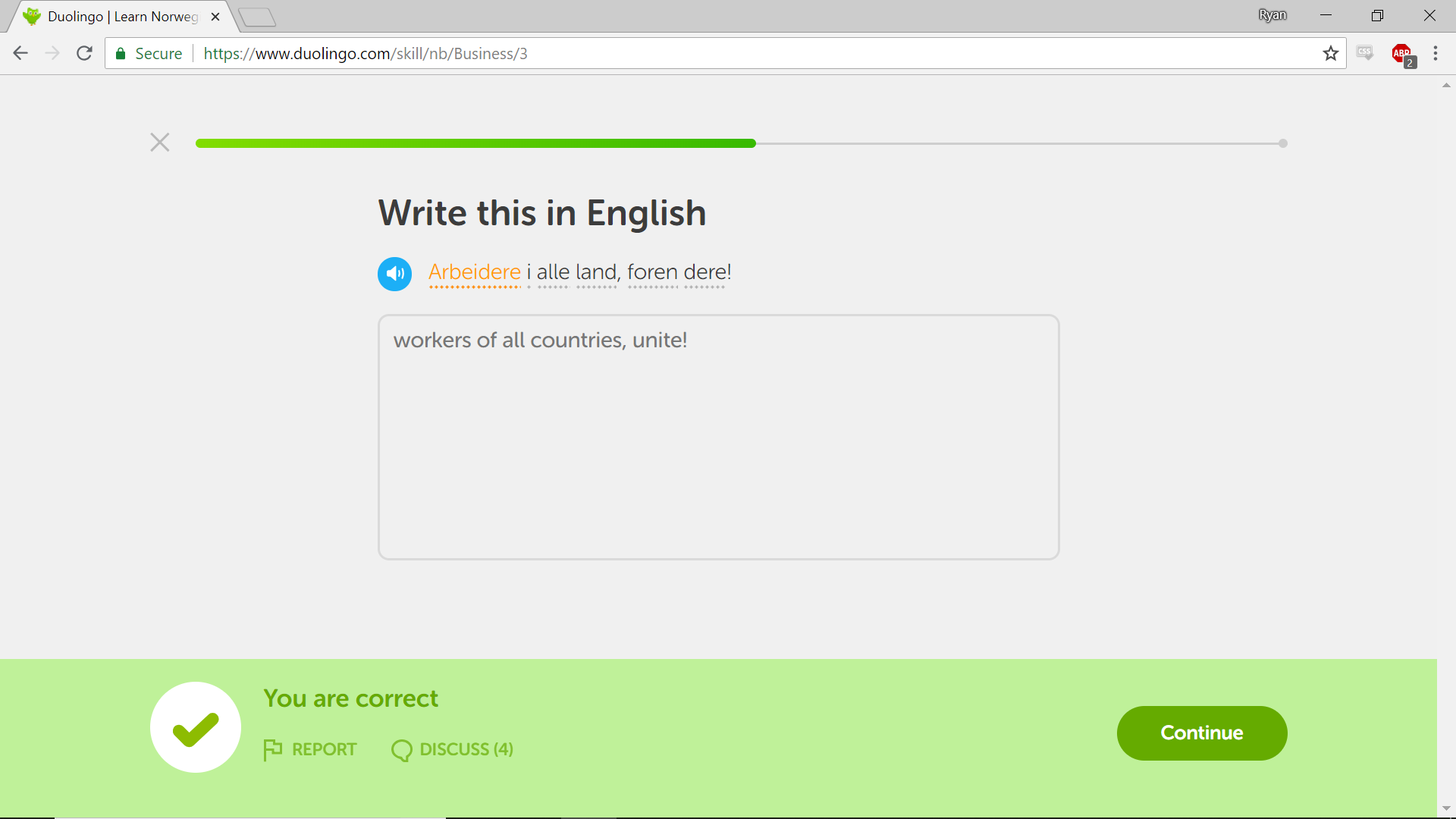Show the hint for the word foren
Screen dimensions: 1456x819
651,272
